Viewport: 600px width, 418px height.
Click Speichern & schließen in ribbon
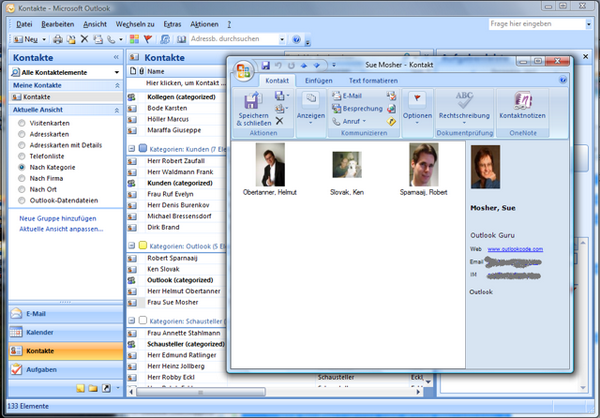point(253,109)
